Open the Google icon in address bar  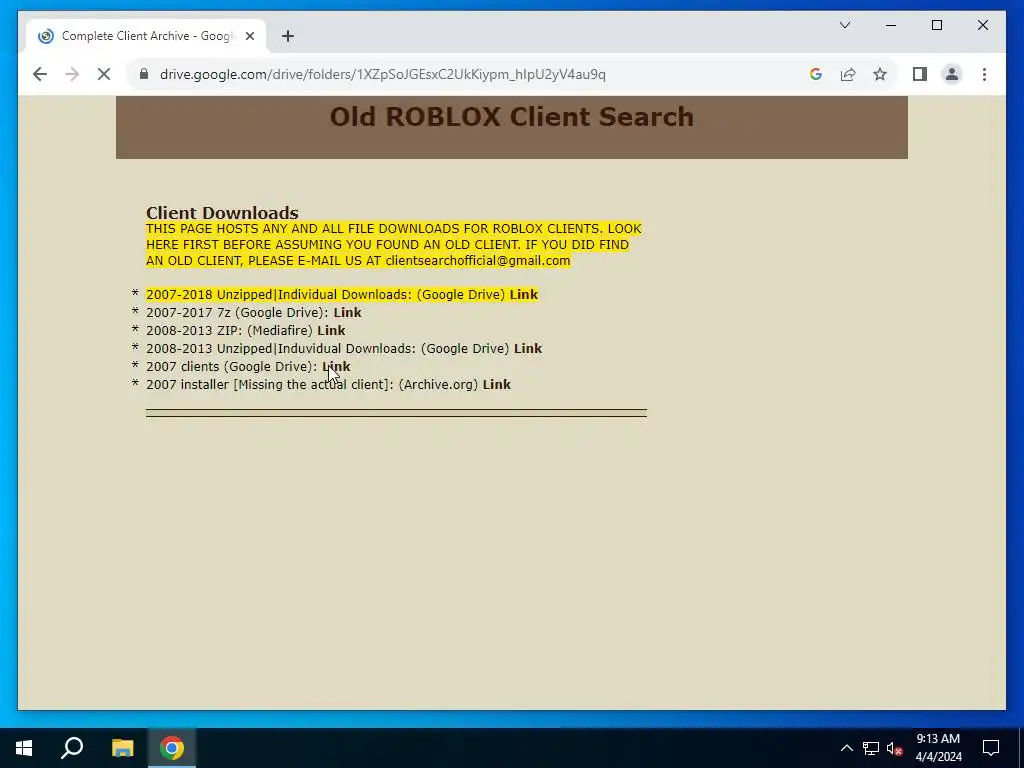tap(816, 74)
